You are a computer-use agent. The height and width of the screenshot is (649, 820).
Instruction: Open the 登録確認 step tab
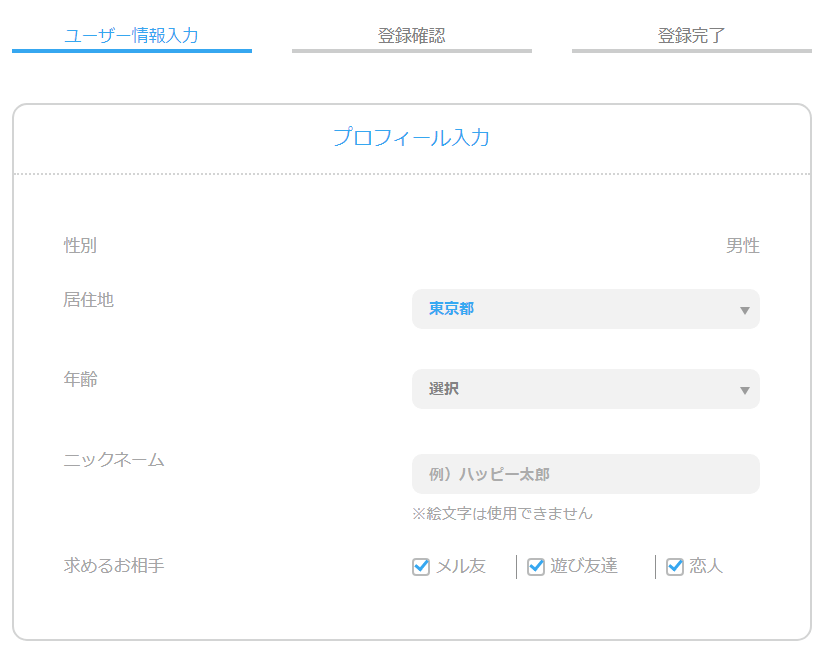(411, 36)
